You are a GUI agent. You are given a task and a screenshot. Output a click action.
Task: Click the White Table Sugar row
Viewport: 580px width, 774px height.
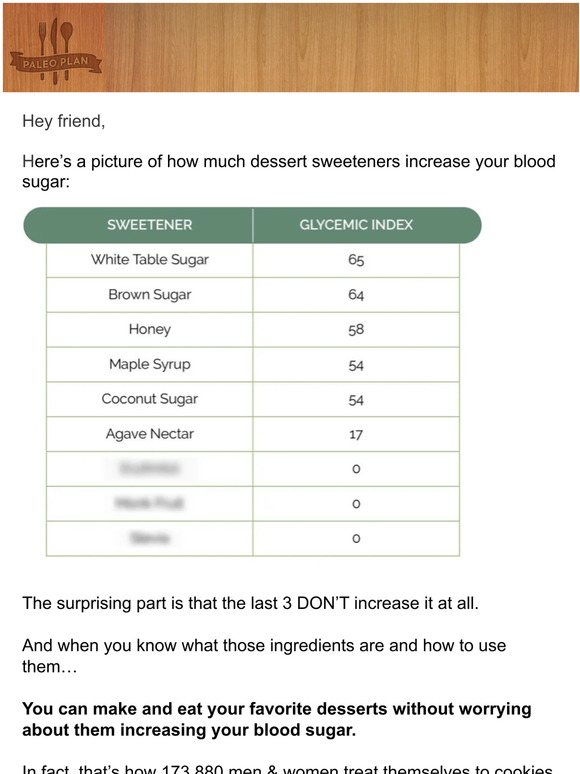[x=253, y=260]
